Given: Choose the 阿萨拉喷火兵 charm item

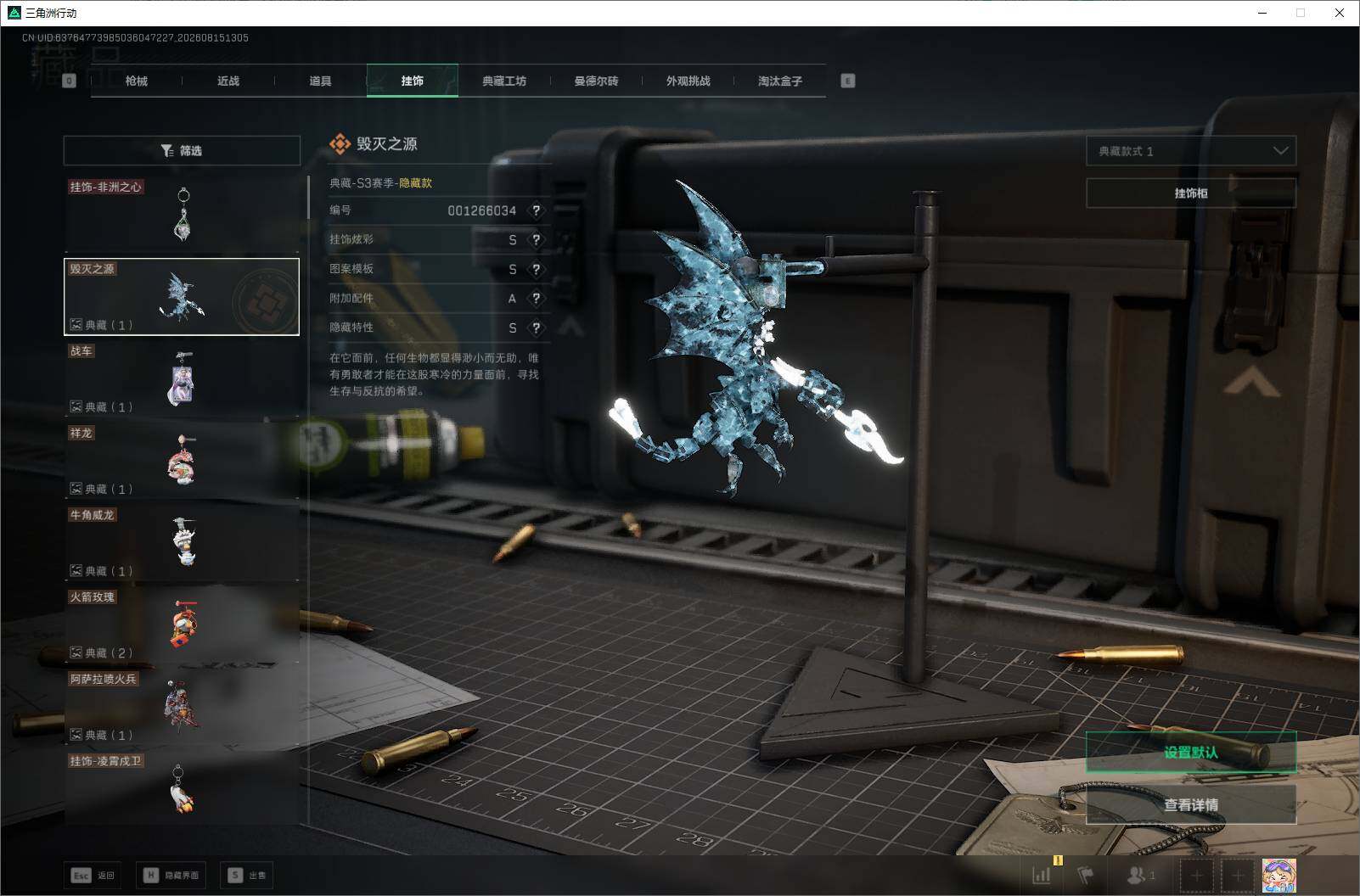Looking at the screenshot, I should pyautogui.click(x=182, y=707).
